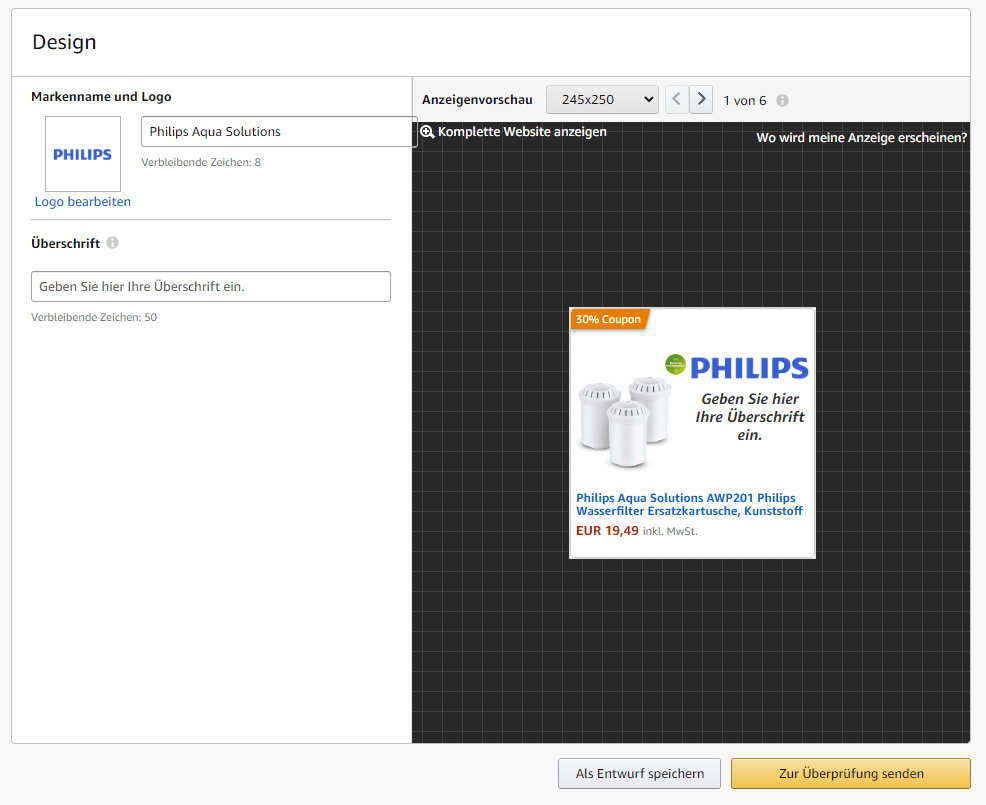Click the ad headline placeholder text in preview
The width and height of the screenshot is (986, 805).
tap(750, 417)
